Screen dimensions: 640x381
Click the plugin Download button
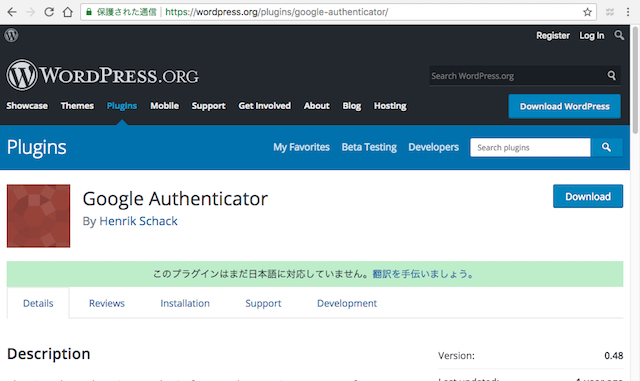[x=588, y=196]
